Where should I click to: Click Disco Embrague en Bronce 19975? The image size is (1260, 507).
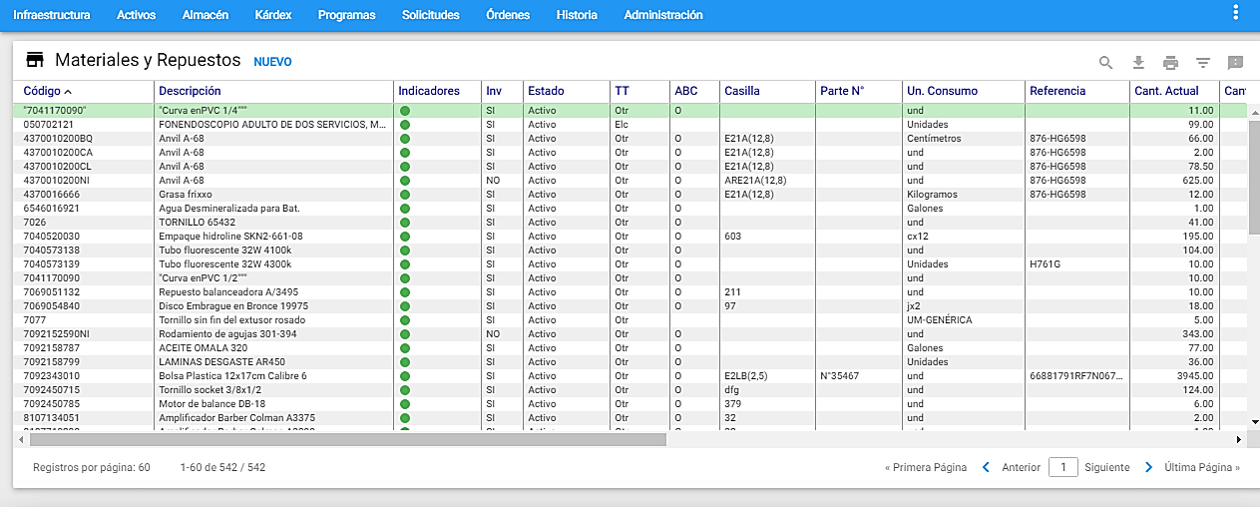pos(233,307)
